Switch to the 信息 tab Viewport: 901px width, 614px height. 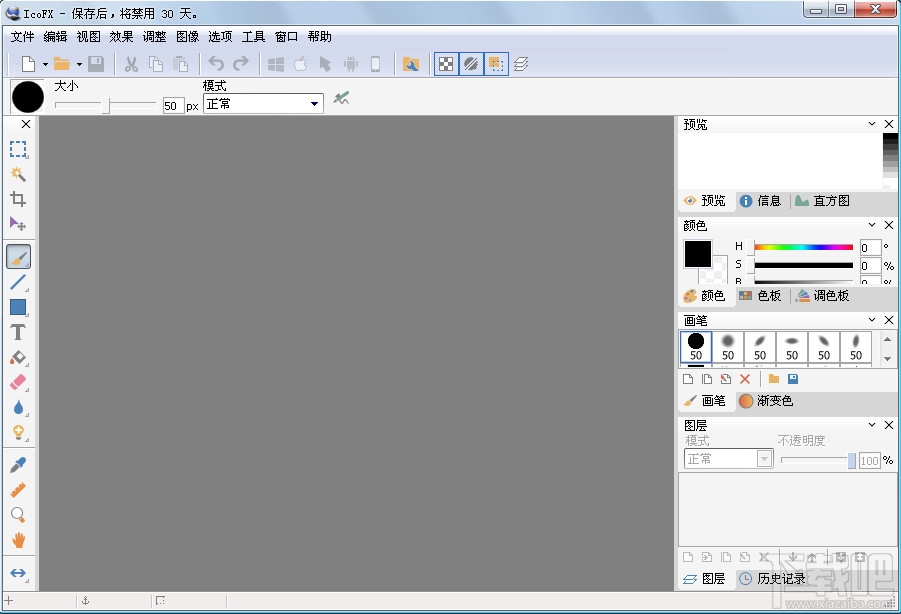[x=760, y=200]
